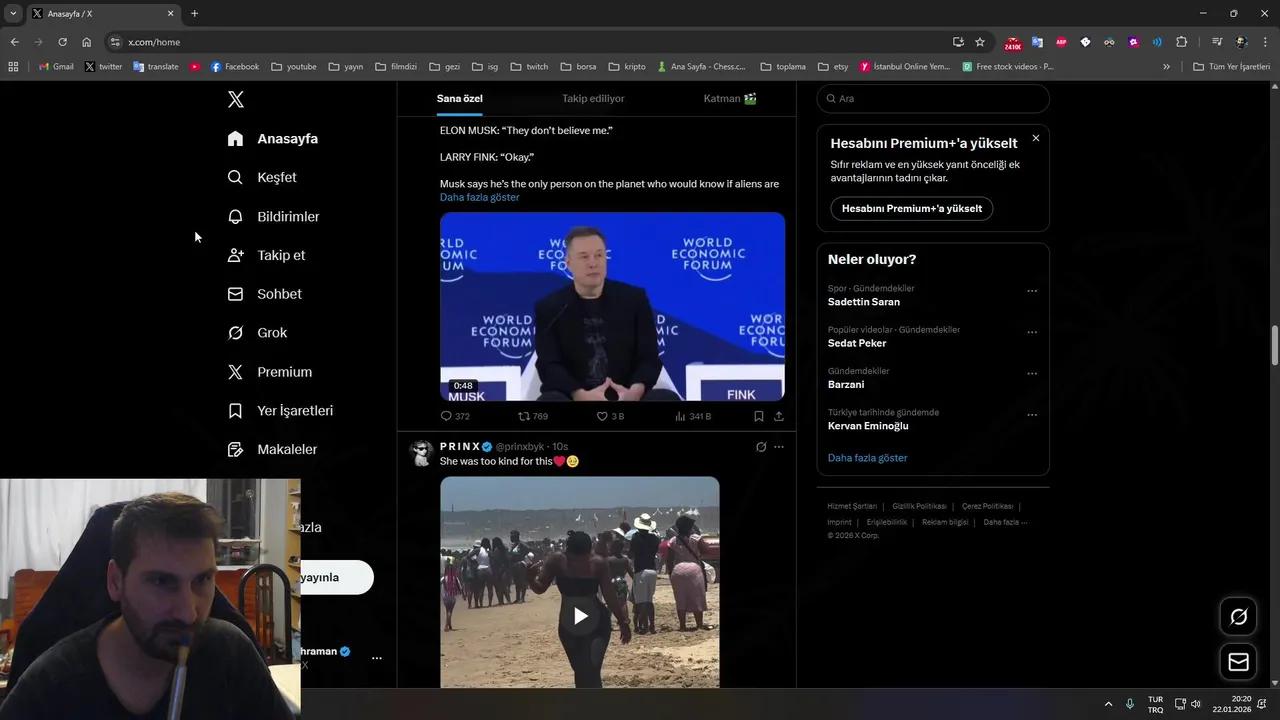
Task: Click the browser reload button
Action: pos(62,42)
